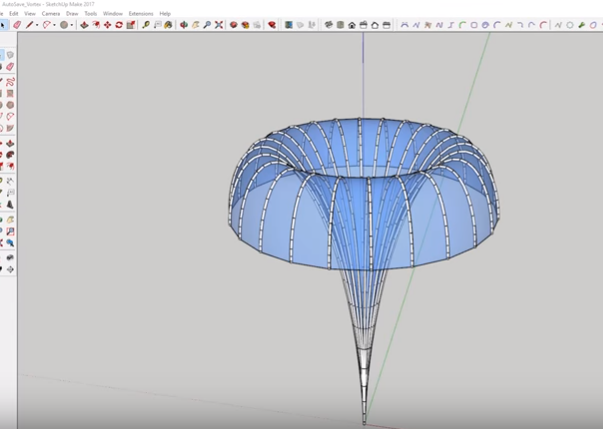Select the Eraser tool in top toolbar
The image size is (603, 429).
point(16,25)
